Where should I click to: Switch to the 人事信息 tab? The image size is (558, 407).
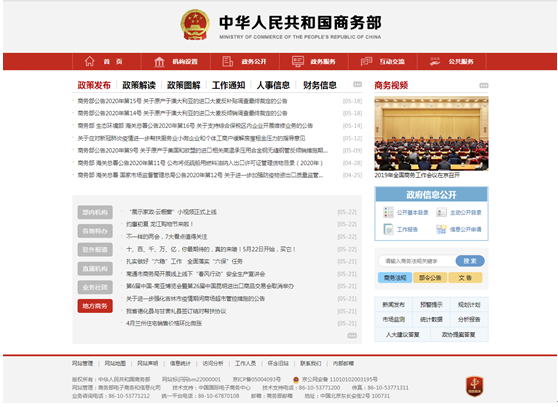[x=273, y=85]
